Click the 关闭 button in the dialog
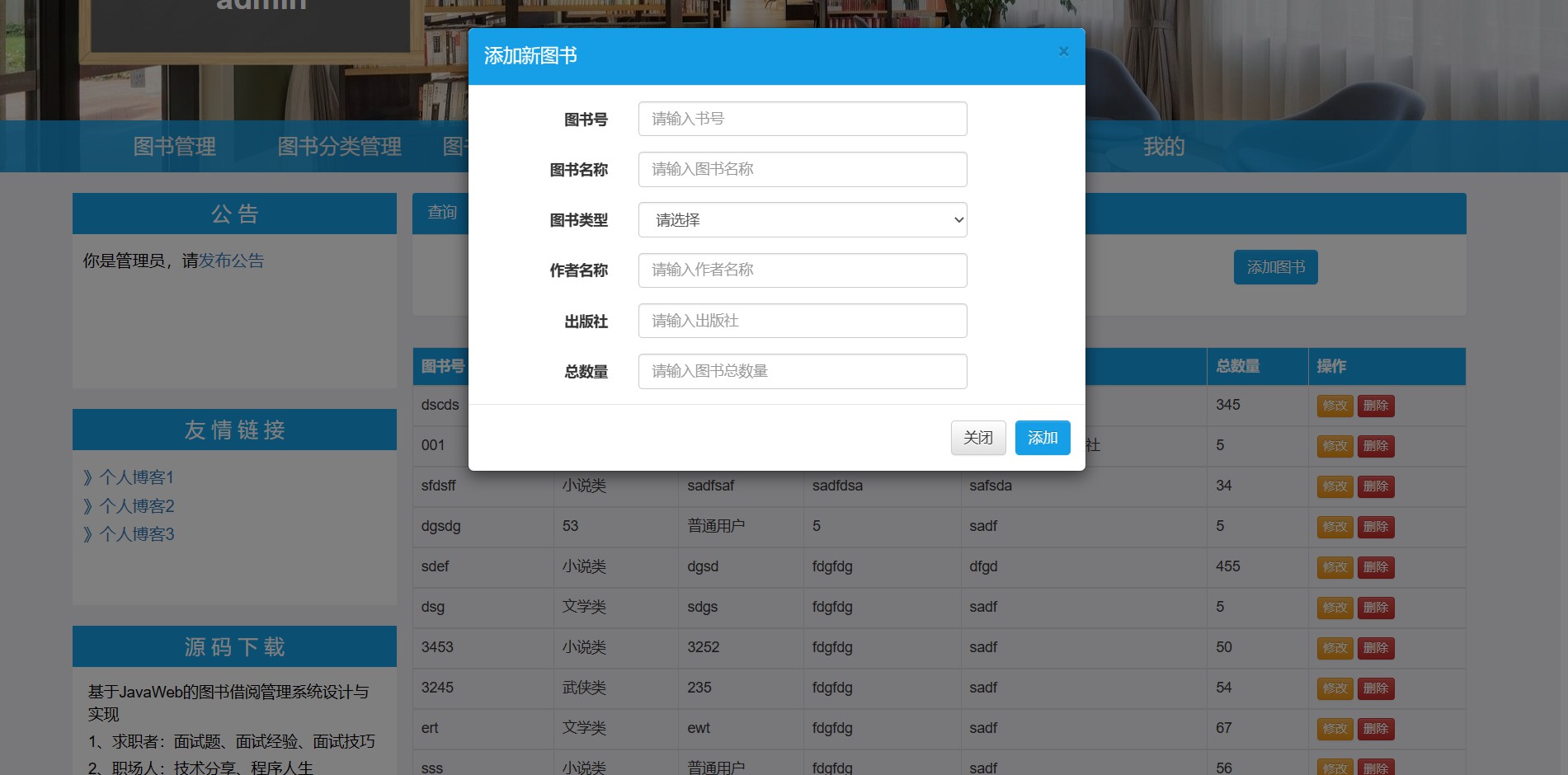This screenshot has width=1568, height=775. tap(978, 438)
